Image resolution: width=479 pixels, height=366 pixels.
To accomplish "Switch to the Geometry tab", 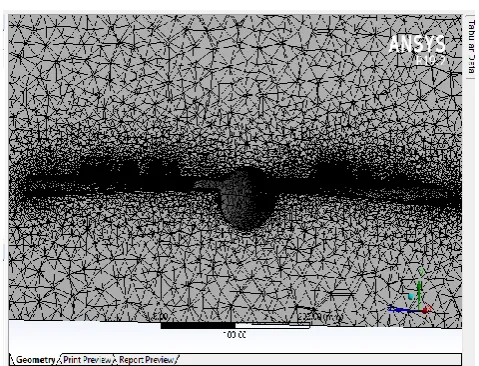I will [x=35, y=360].
